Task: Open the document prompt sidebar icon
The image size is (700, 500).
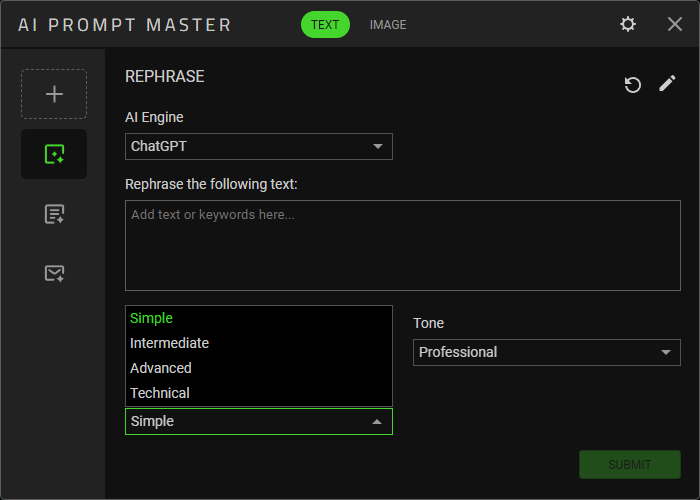Action: coord(54,214)
